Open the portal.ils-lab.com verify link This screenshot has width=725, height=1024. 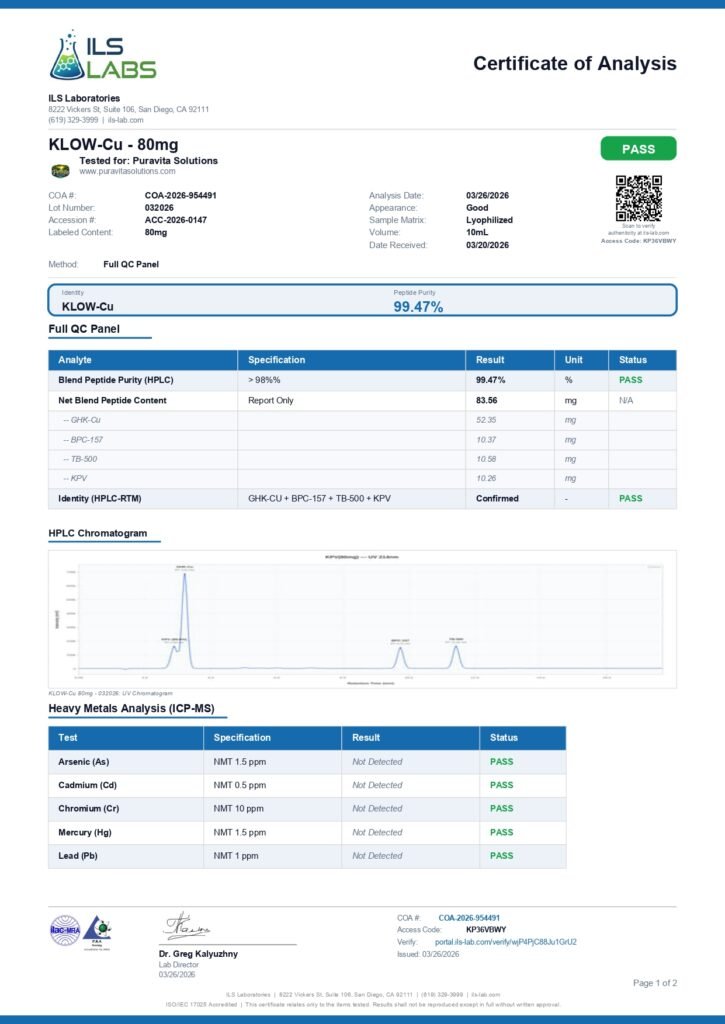[506, 942]
